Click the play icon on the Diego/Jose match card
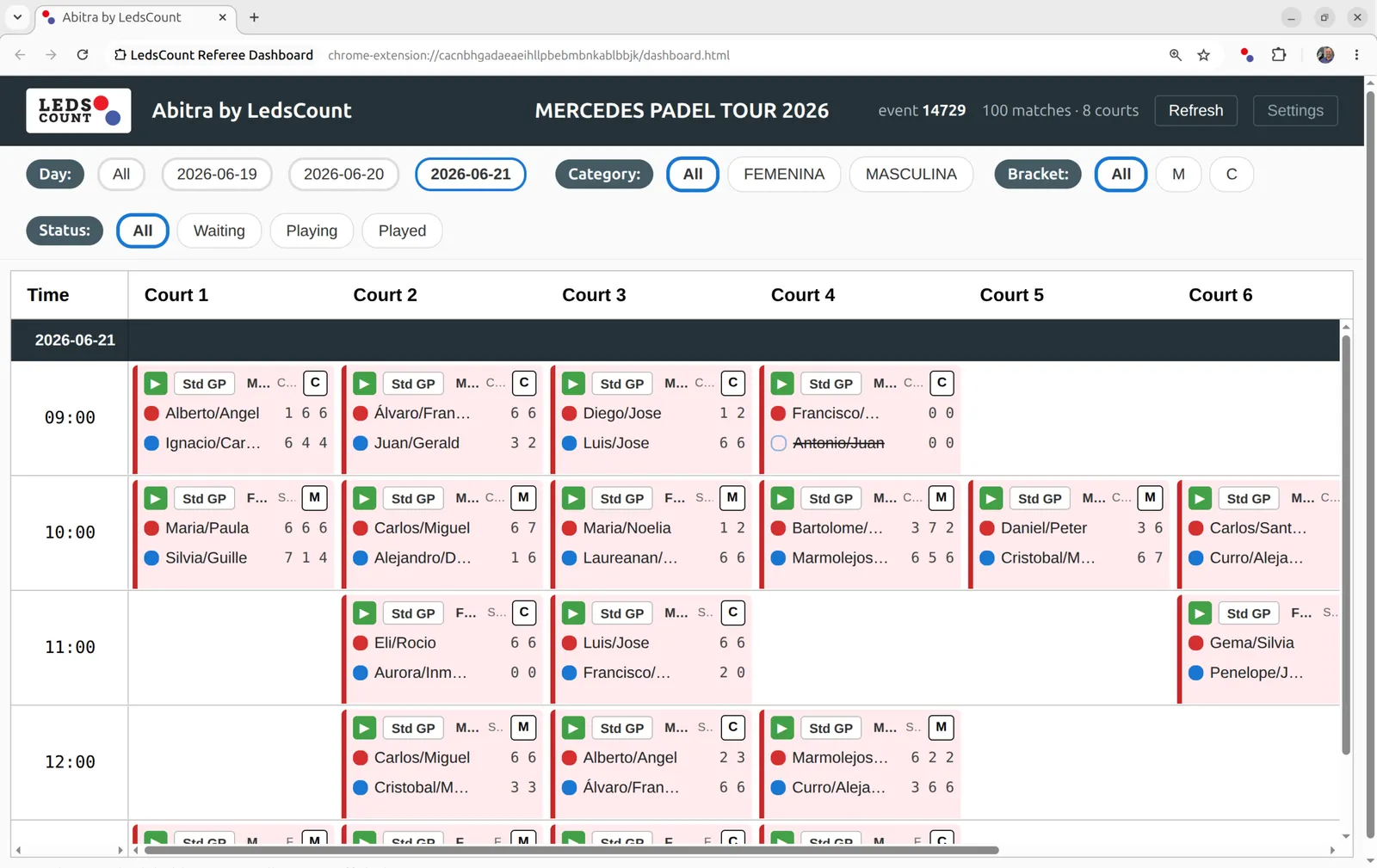1377x868 pixels. click(573, 384)
